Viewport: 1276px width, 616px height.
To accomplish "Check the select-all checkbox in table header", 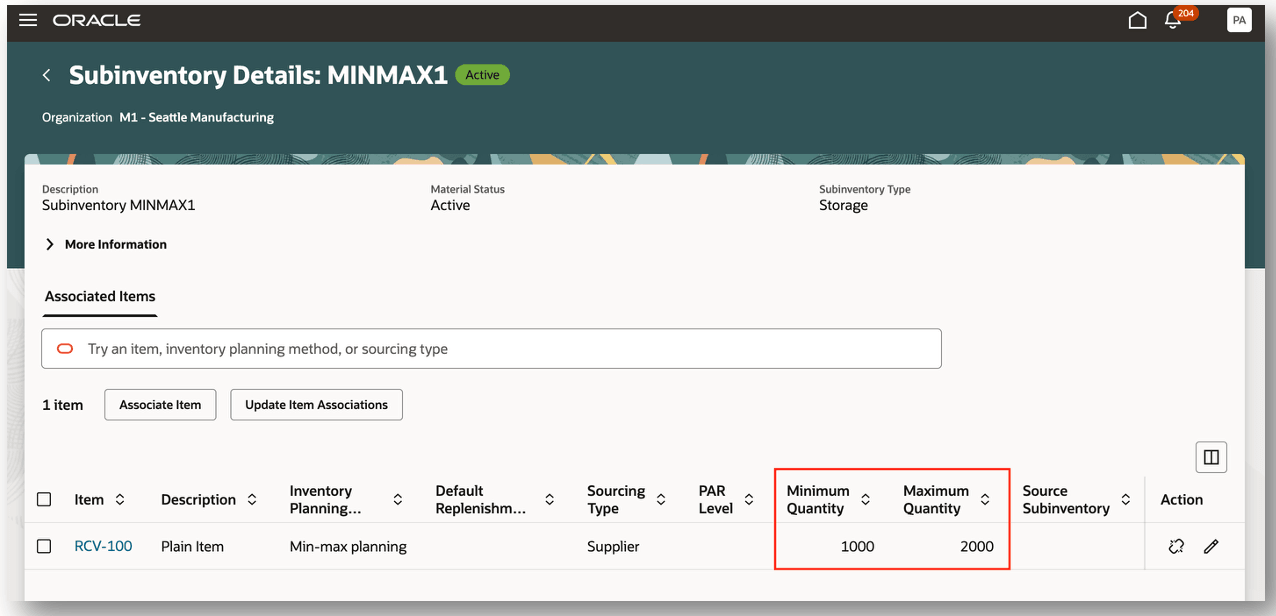I will (44, 498).
